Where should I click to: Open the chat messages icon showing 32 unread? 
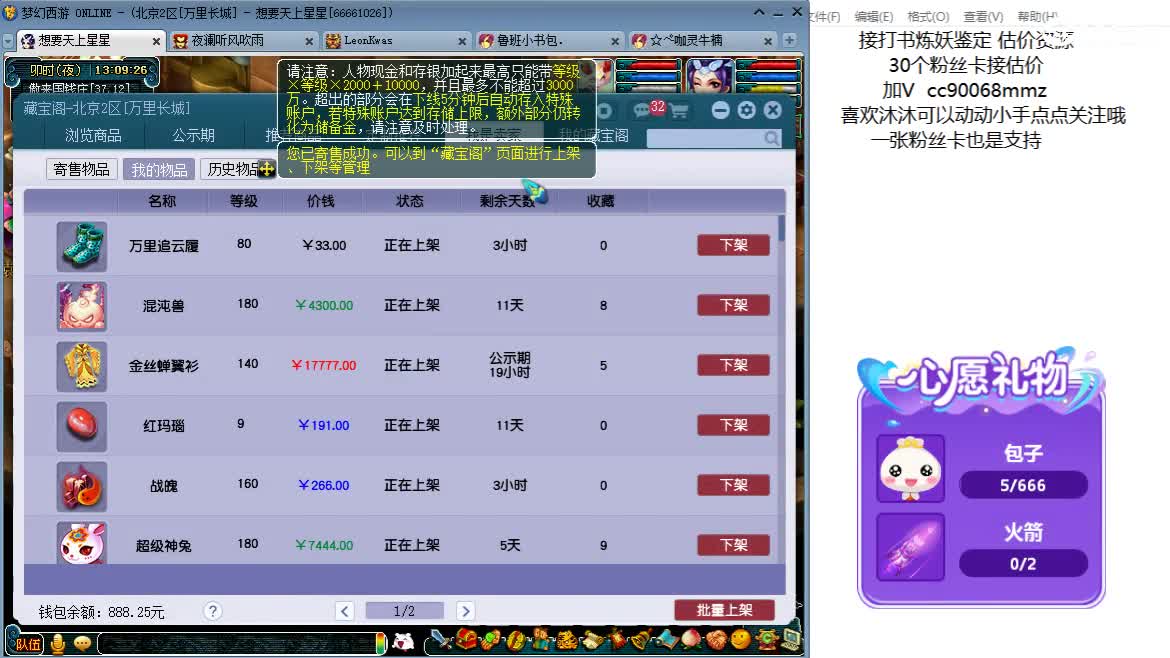(x=639, y=112)
